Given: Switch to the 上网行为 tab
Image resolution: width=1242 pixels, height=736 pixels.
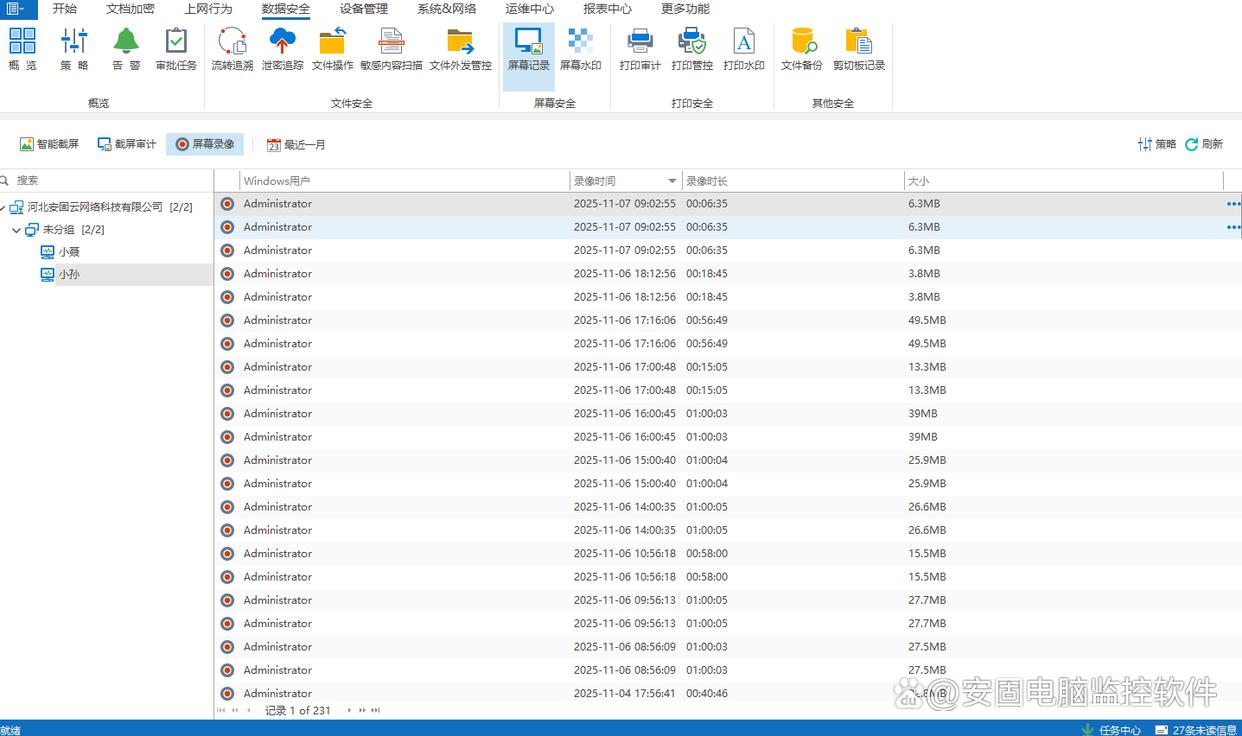Looking at the screenshot, I should (x=208, y=9).
